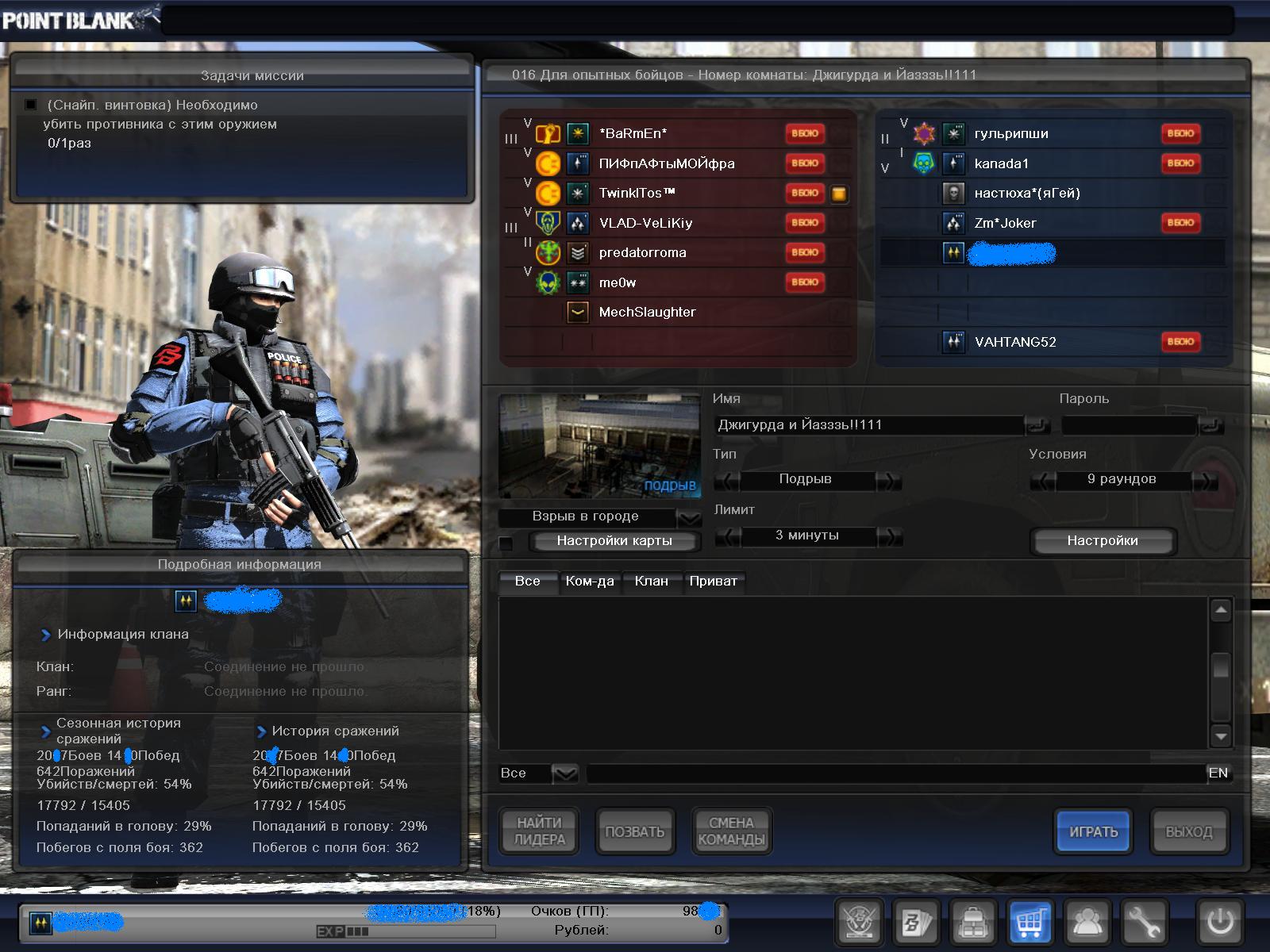Click the СМЕНА КОМАНДЫ button

(731, 831)
